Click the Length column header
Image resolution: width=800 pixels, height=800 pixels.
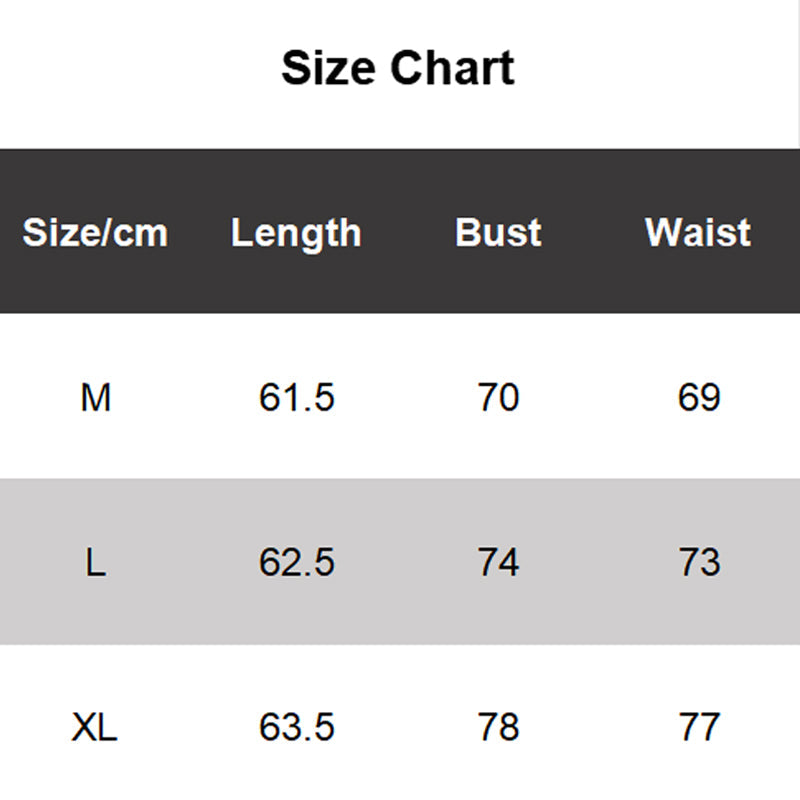pyautogui.click(x=296, y=233)
